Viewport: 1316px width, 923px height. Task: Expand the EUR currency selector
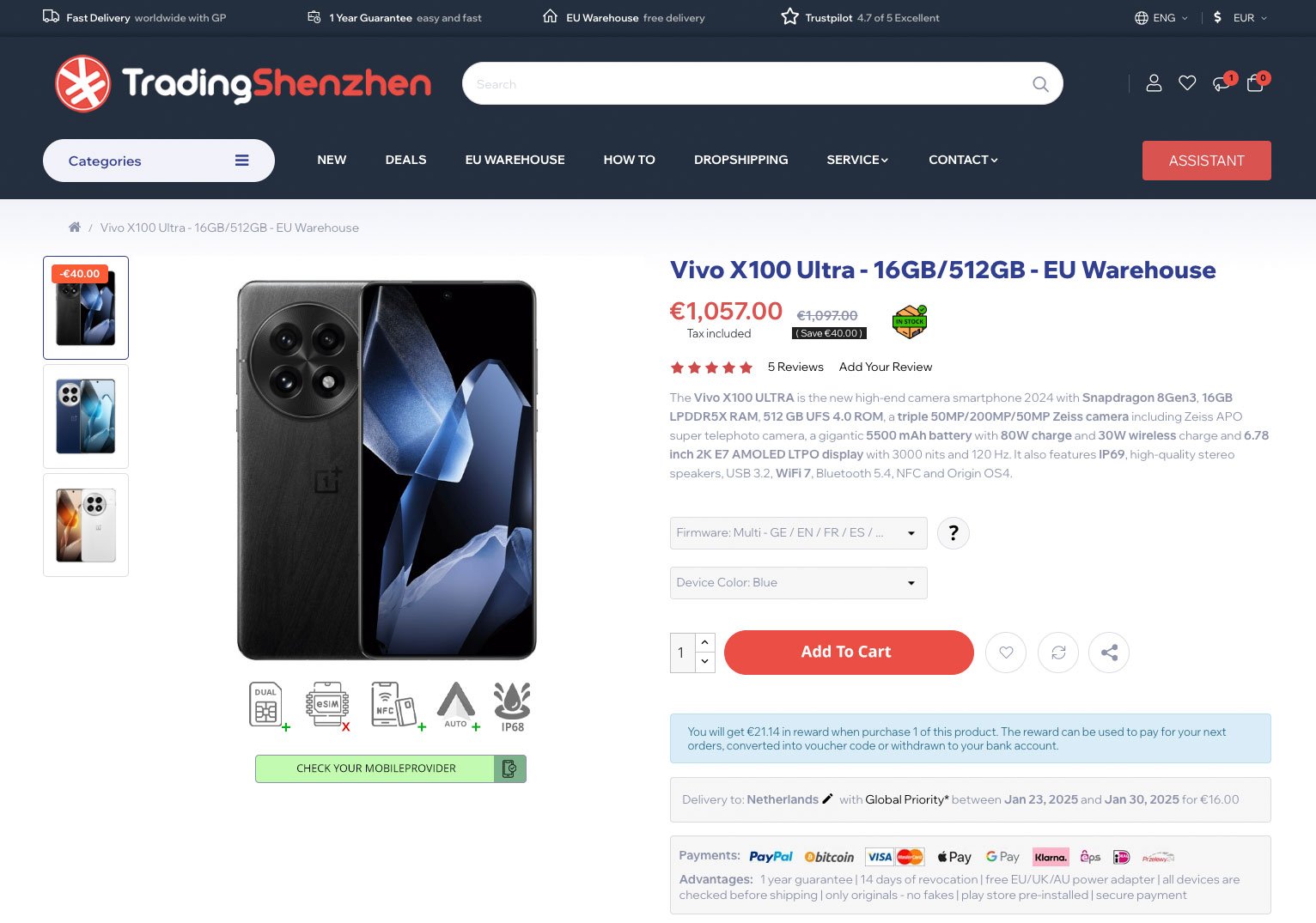point(1240,17)
